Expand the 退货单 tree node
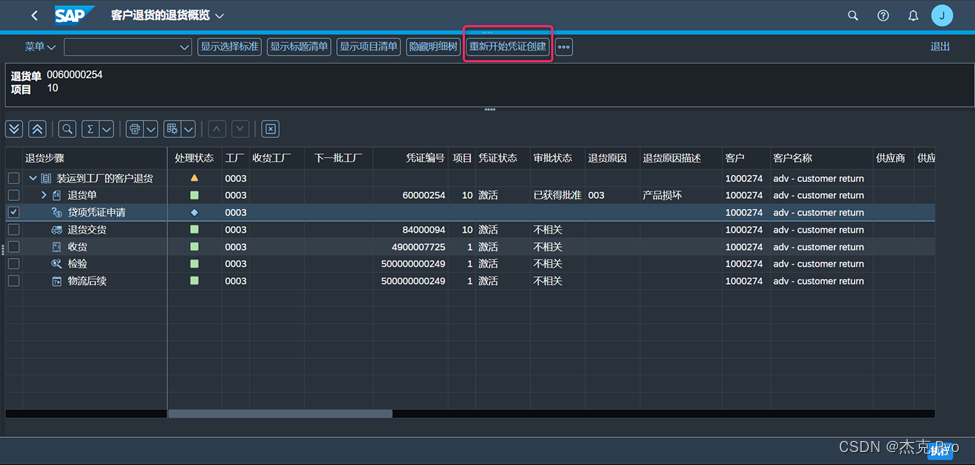 (x=44, y=195)
